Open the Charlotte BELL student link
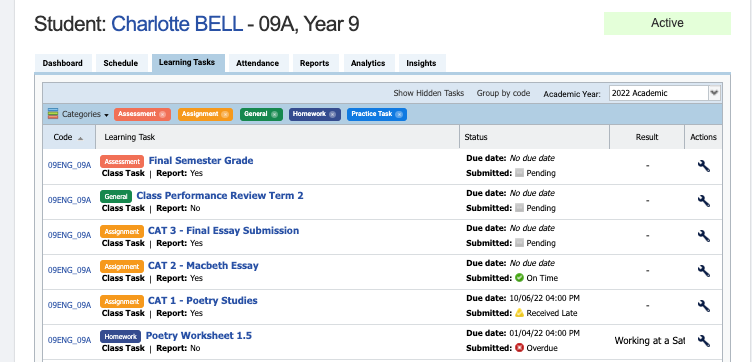752x362 pixels. click(x=177, y=24)
